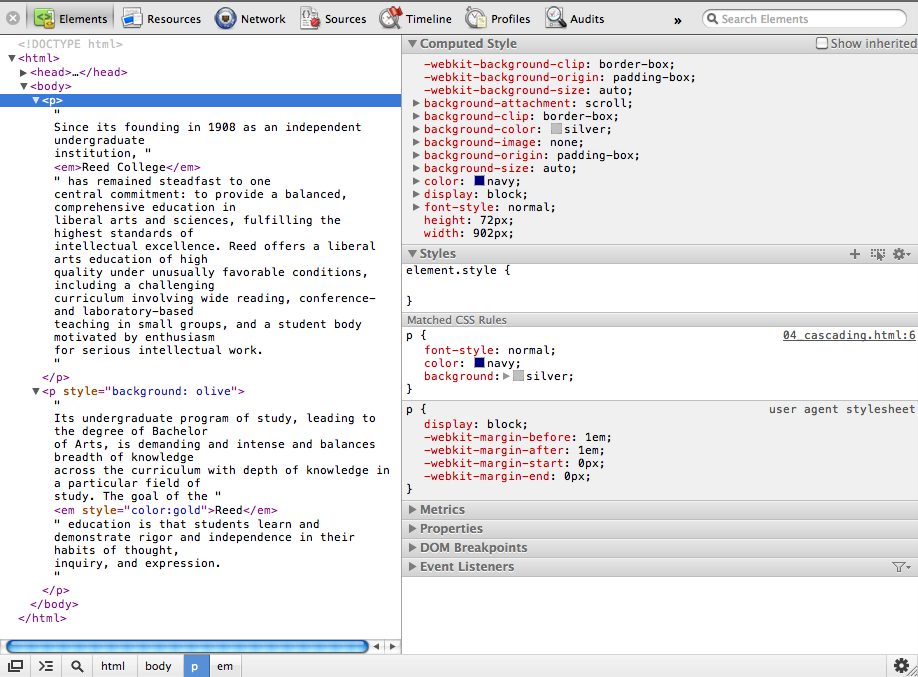Enable the Show inherited checkbox
Image resolution: width=918 pixels, height=677 pixels.
[x=822, y=44]
